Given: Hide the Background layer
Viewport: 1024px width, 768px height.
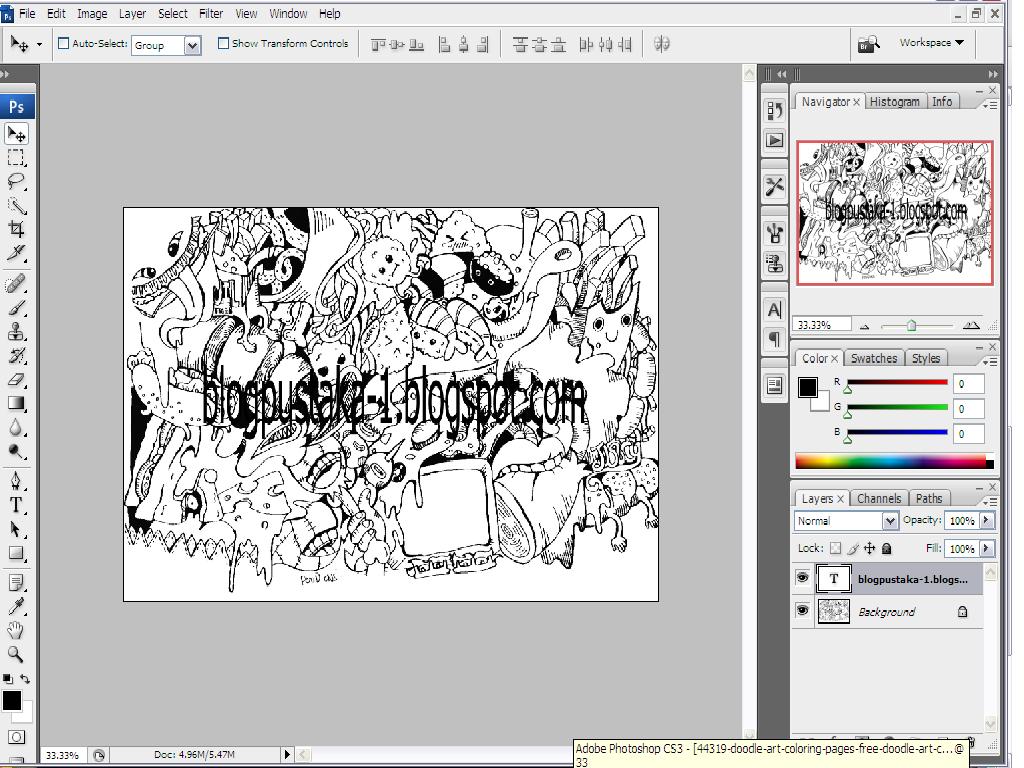Looking at the screenshot, I should tap(802, 611).
